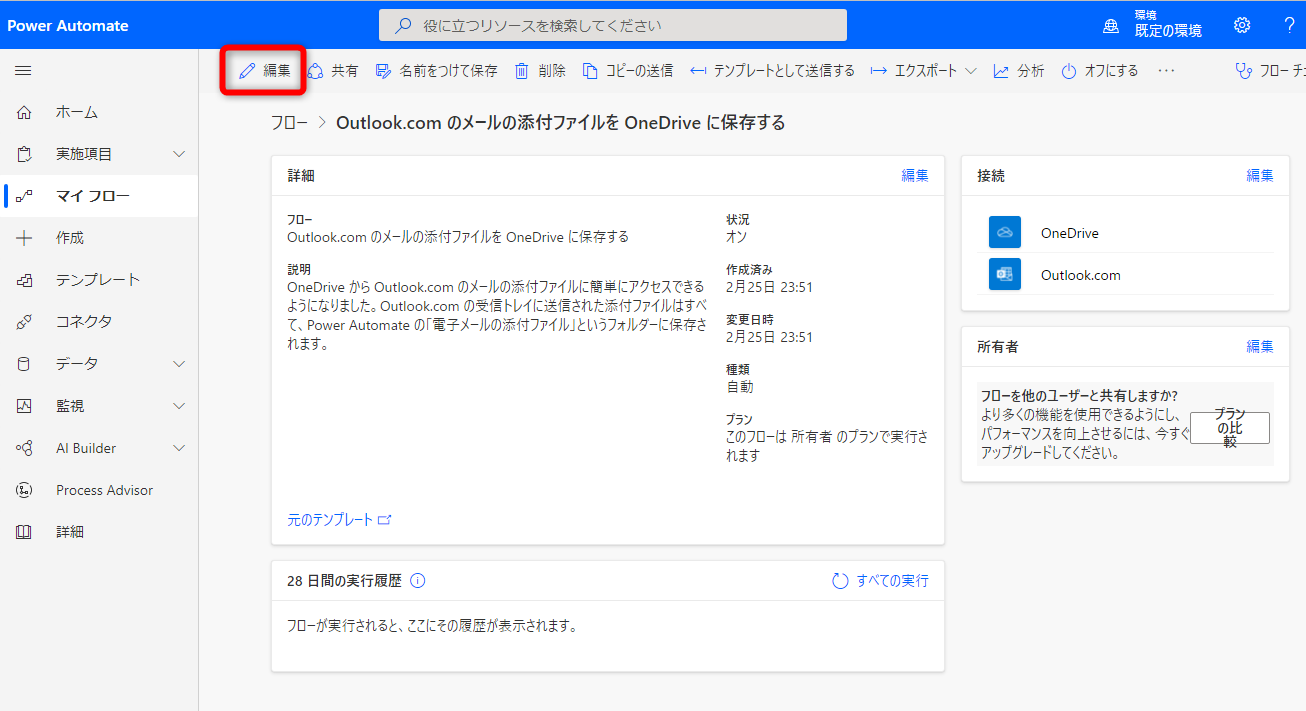Image resolution: width=1306 pixels, height=711 pixels.
Task: Collapse the navigation with the hamburger menu
Action: pyautogui.click(x=22, y=70)
